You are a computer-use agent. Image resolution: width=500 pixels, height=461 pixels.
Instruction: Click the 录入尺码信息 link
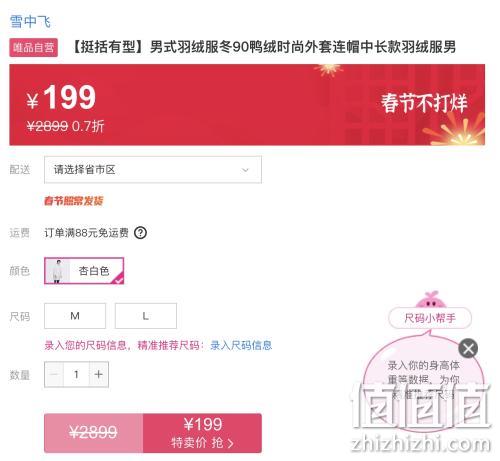(241, 345)
